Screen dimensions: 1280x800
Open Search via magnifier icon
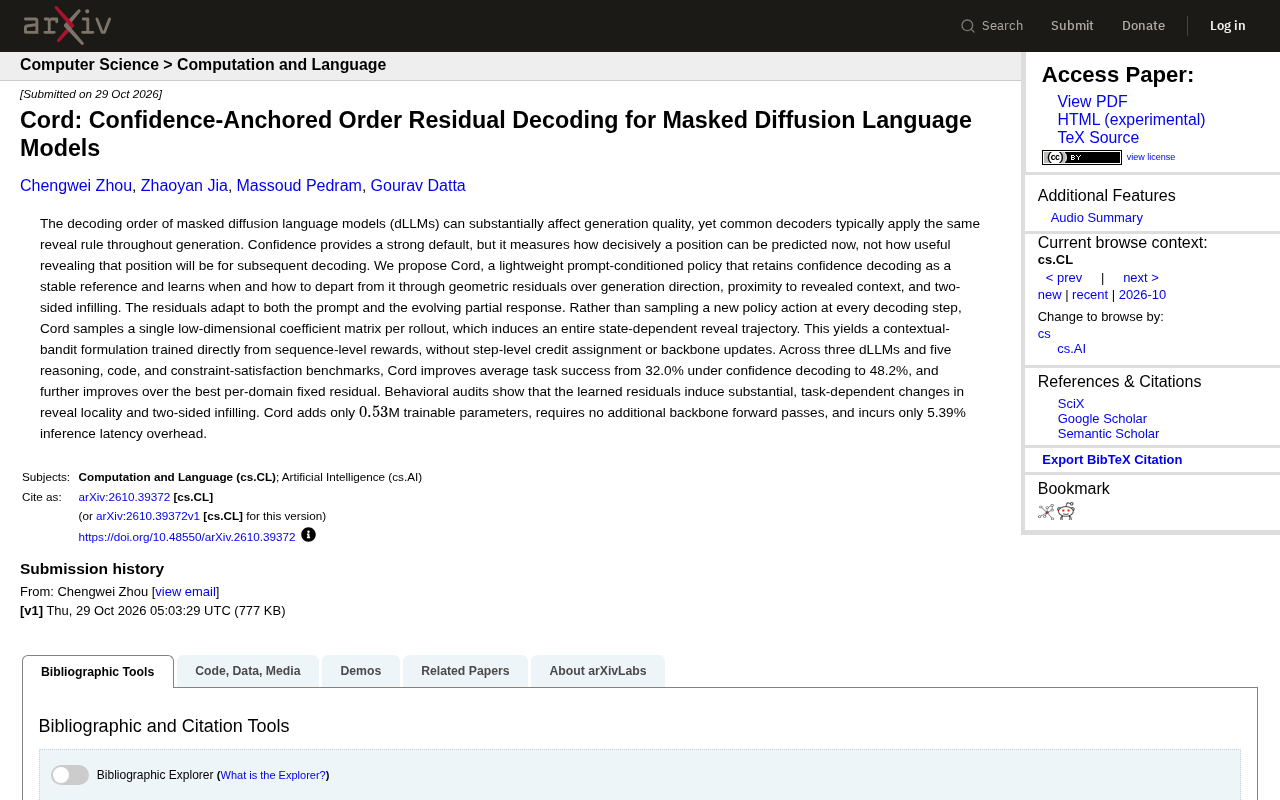(x=967, y=26)
